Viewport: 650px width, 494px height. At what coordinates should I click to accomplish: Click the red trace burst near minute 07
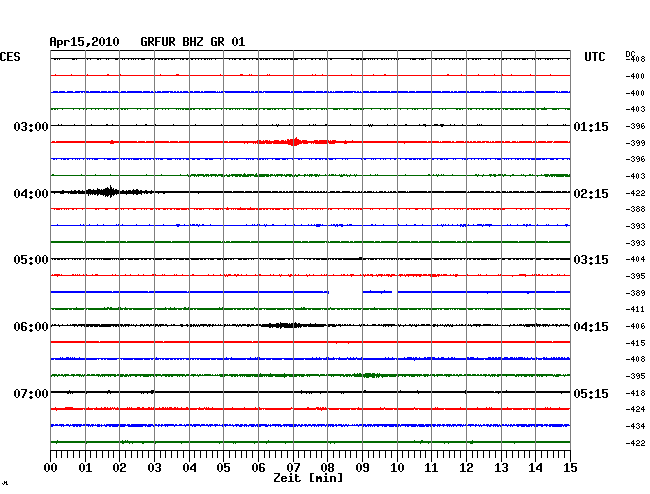(x=294, y=142)
